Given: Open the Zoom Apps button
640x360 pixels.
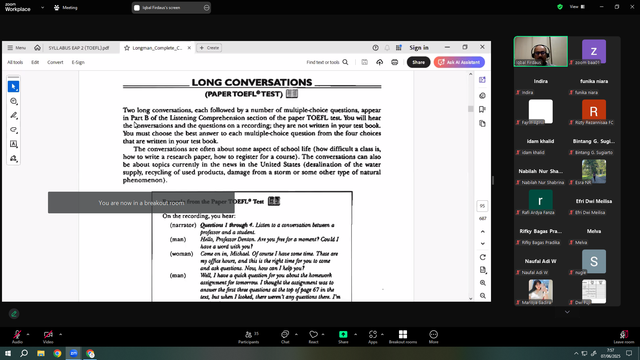Looking at the screenshot, I should [373, 337].
